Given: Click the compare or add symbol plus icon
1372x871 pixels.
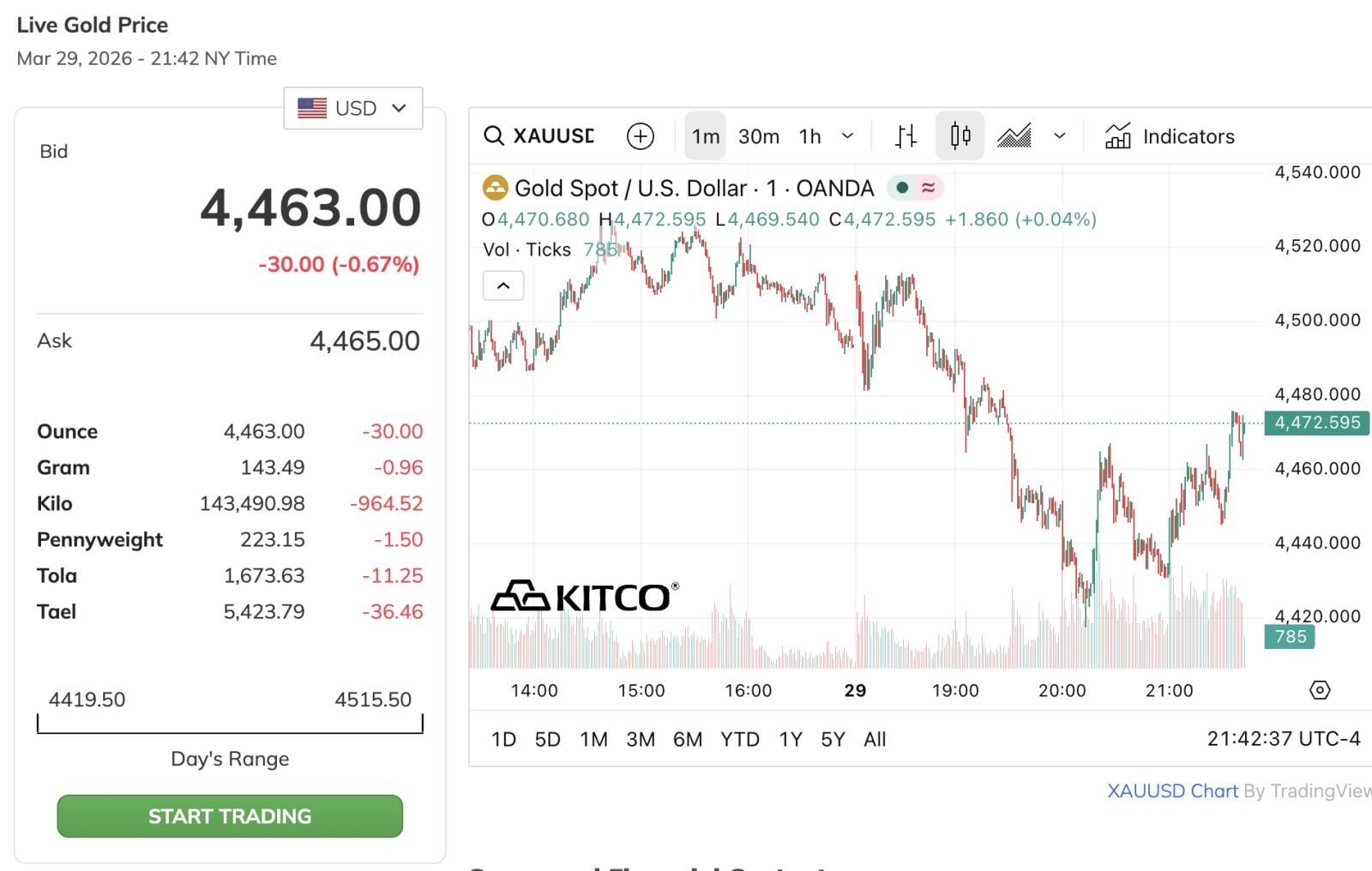Looking at the screenshot, I should (x=641, y=136).
